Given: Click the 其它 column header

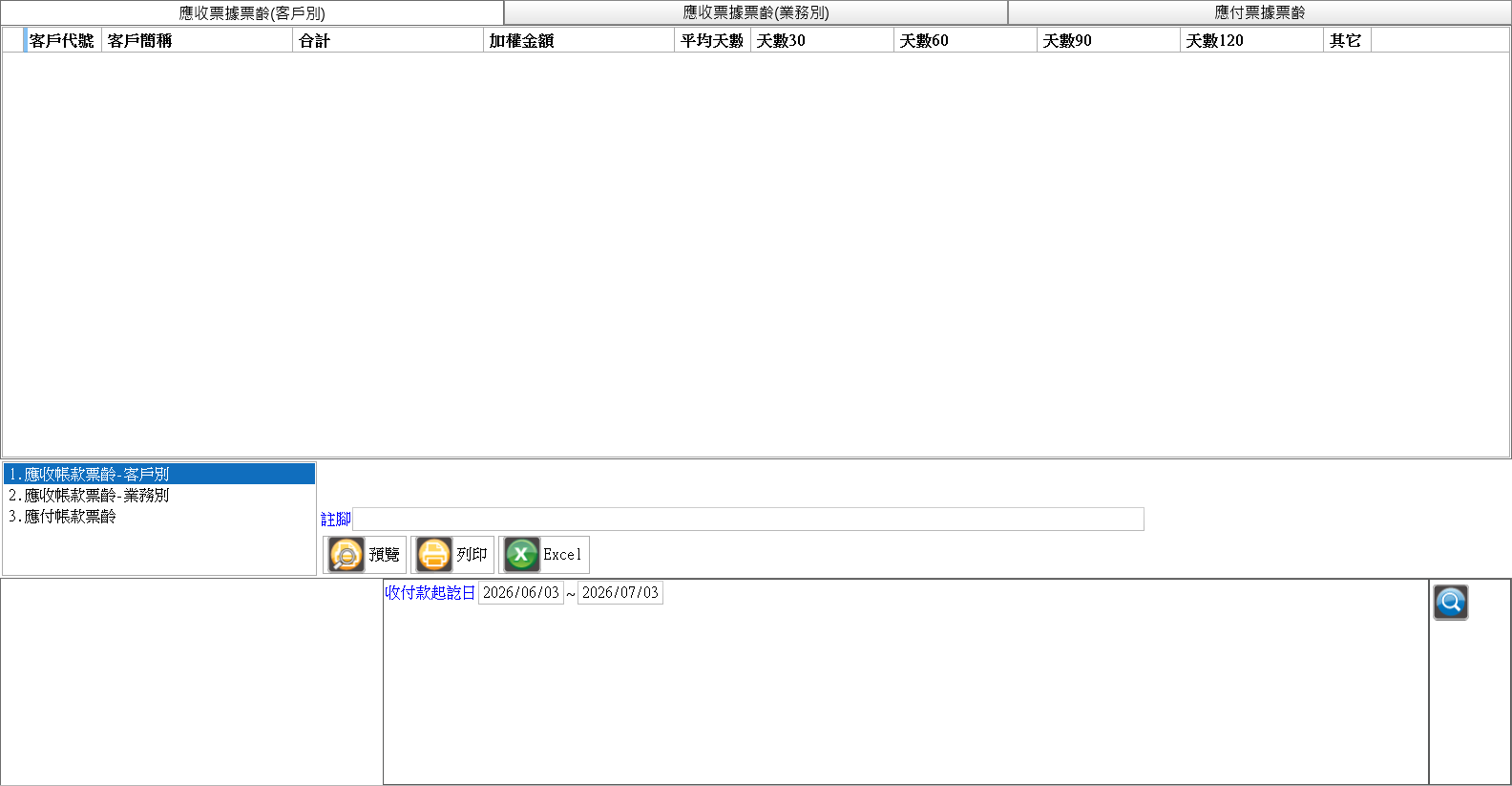Looking at the screenshot, I should [x=1348, y=40].
